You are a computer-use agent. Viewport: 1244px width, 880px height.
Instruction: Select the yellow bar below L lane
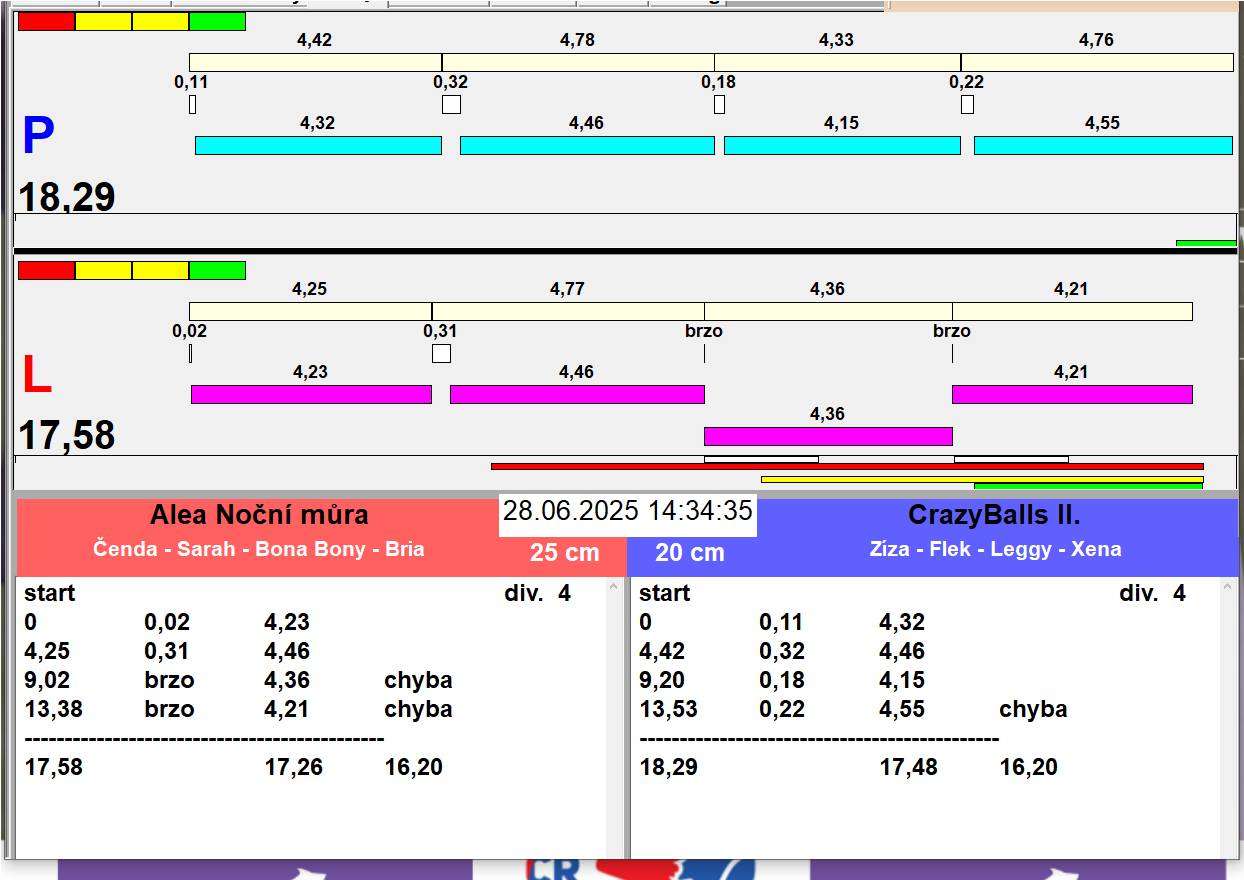(x=982, y=479)
